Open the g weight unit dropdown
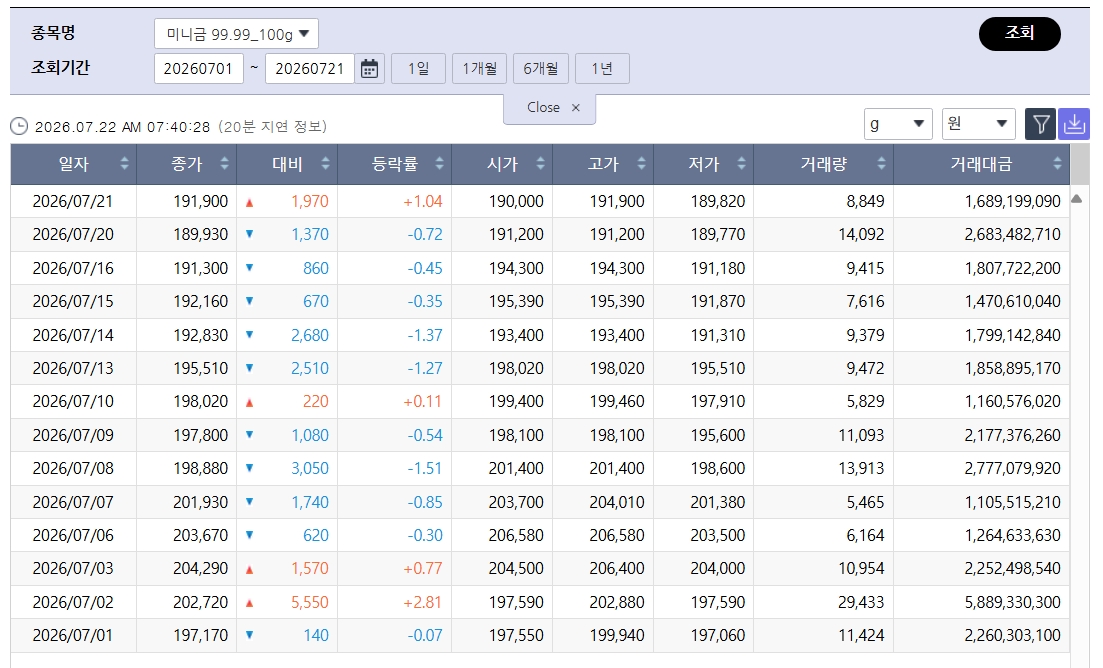The height and width of the screenshot is (668, 1103). tap(898, 124)
